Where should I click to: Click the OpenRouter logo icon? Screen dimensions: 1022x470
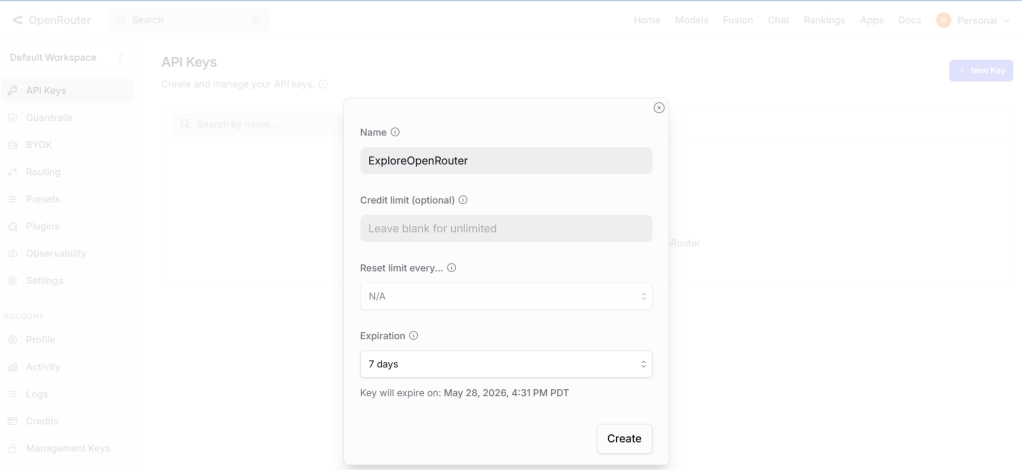tap(18, 20)
